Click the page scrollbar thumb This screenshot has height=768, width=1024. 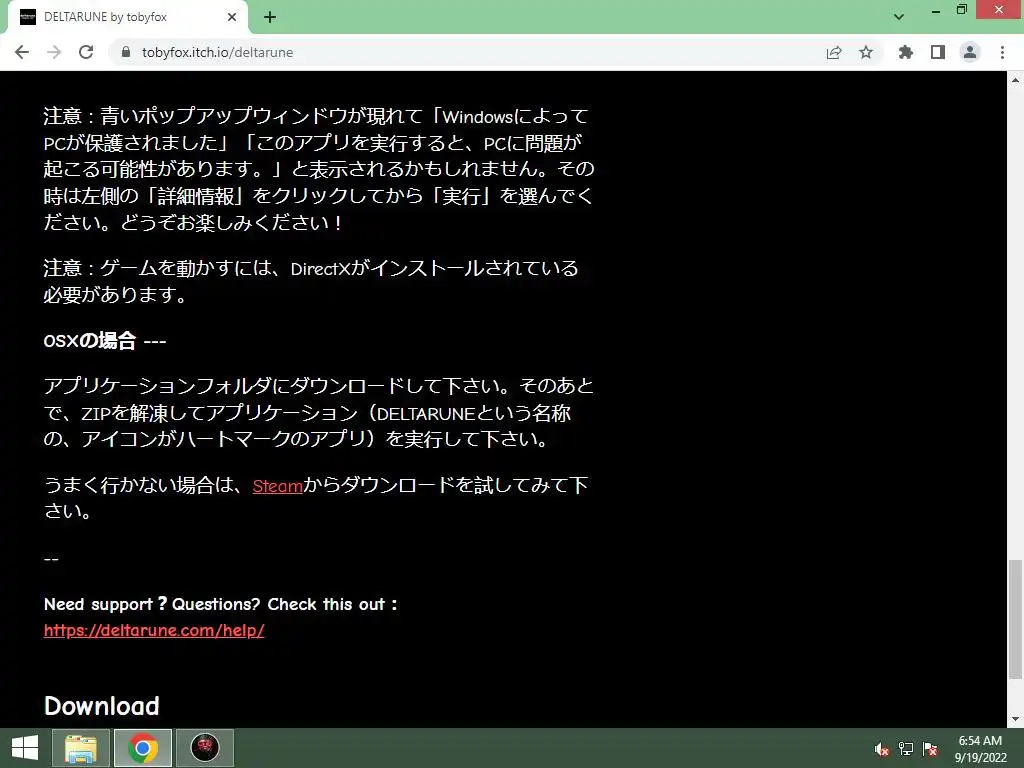click(1015, 619)
